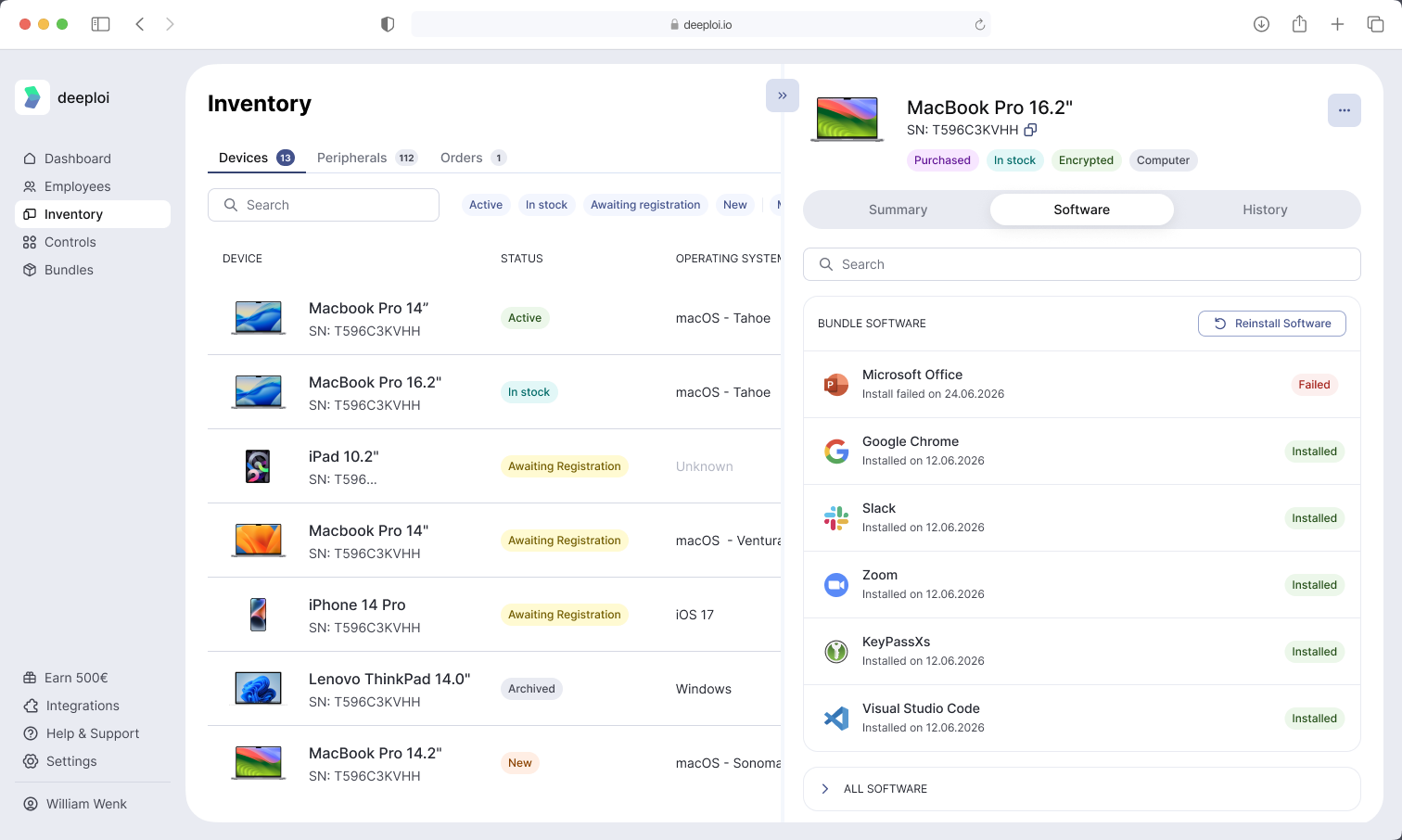
Task: Click the Zoom app icon
Action: (836, 585)
